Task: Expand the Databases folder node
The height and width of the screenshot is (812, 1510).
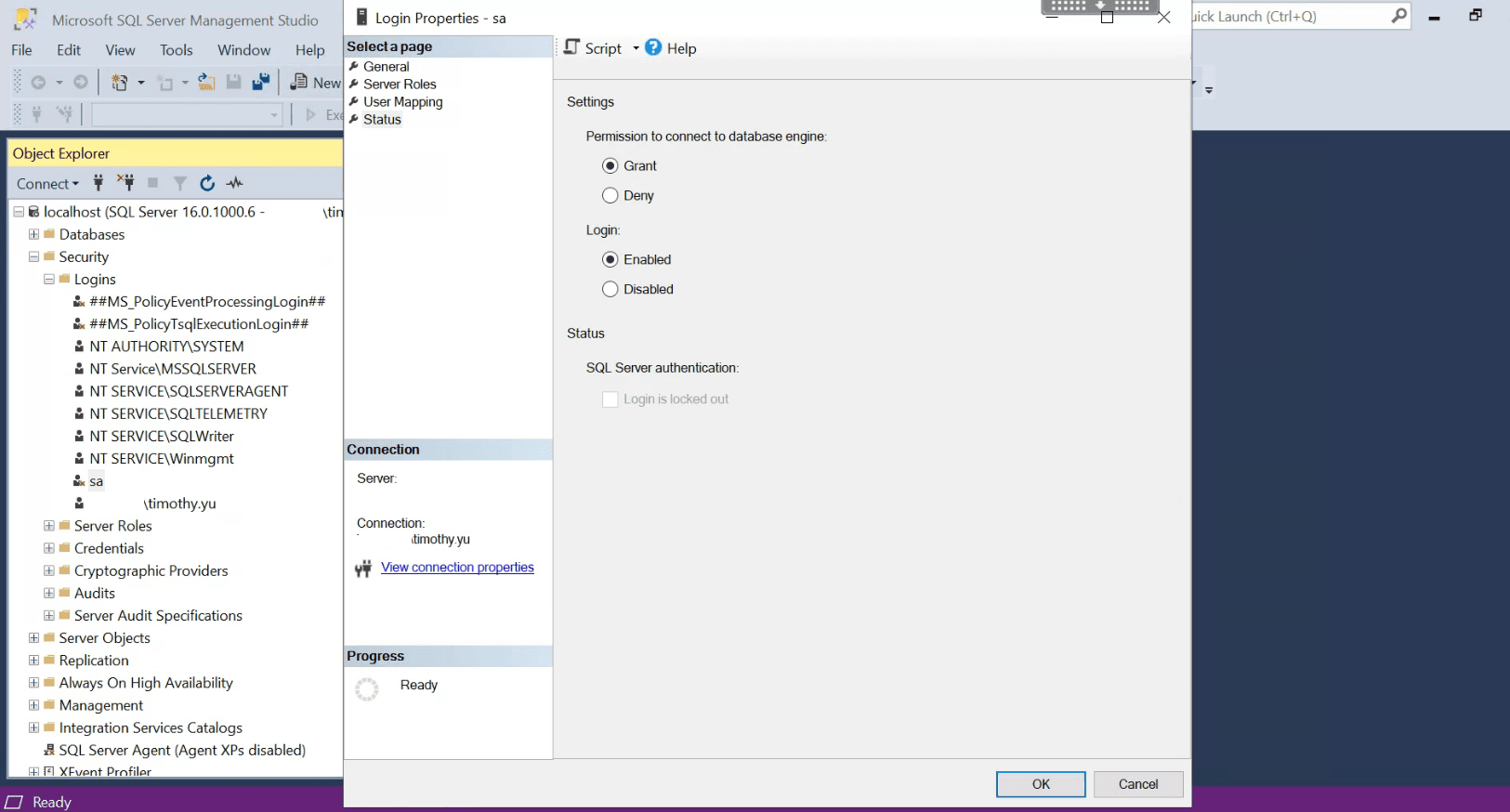Action: click(x=34, y=234)
